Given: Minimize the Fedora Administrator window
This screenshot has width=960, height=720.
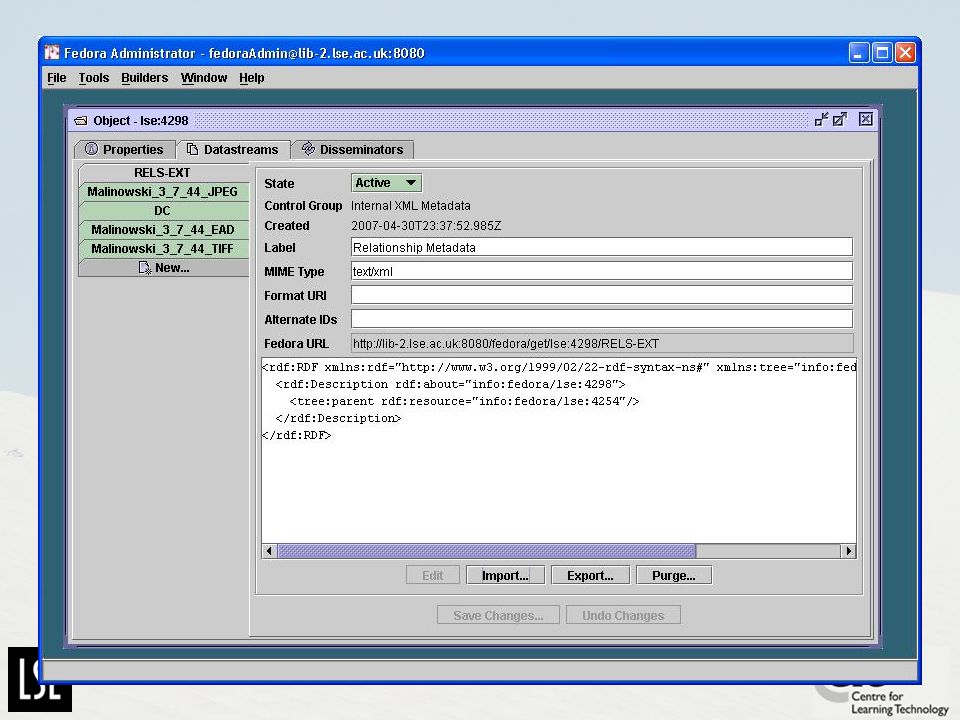Looking at the screenshot, I should [x=859, y=53].
